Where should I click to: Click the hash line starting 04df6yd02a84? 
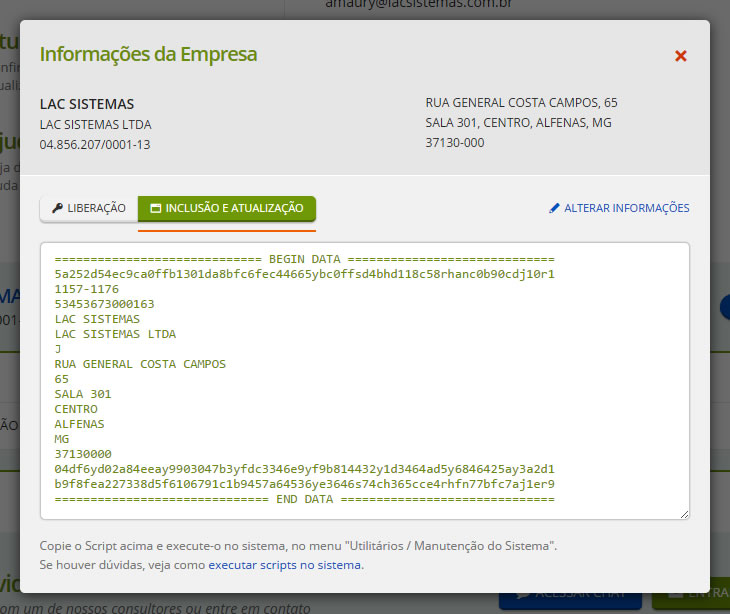coord(304,469)
